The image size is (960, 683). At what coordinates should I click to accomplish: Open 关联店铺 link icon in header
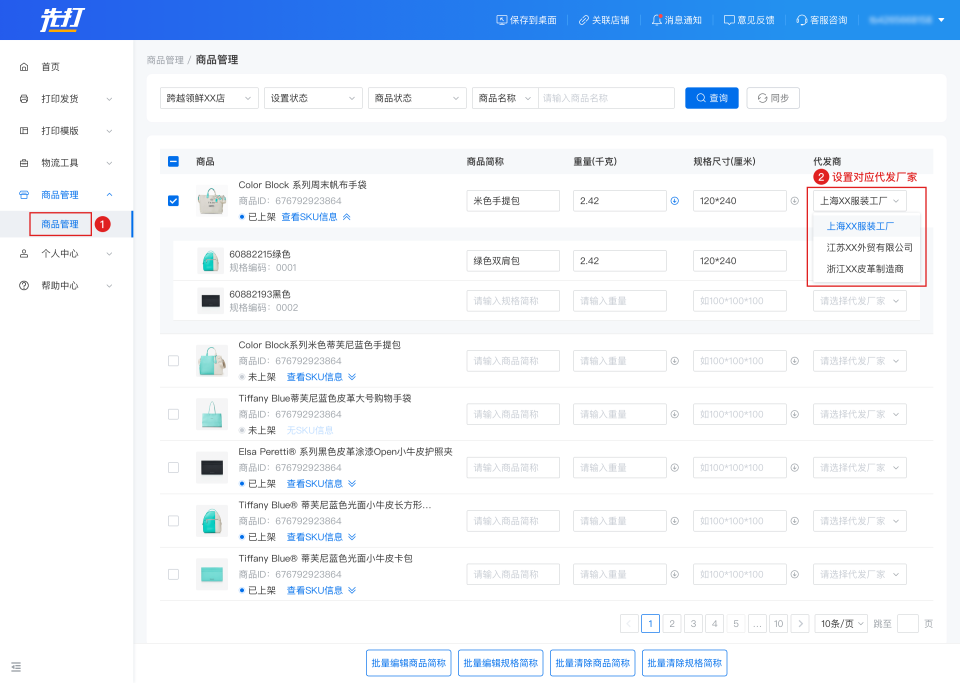[584, 20]
